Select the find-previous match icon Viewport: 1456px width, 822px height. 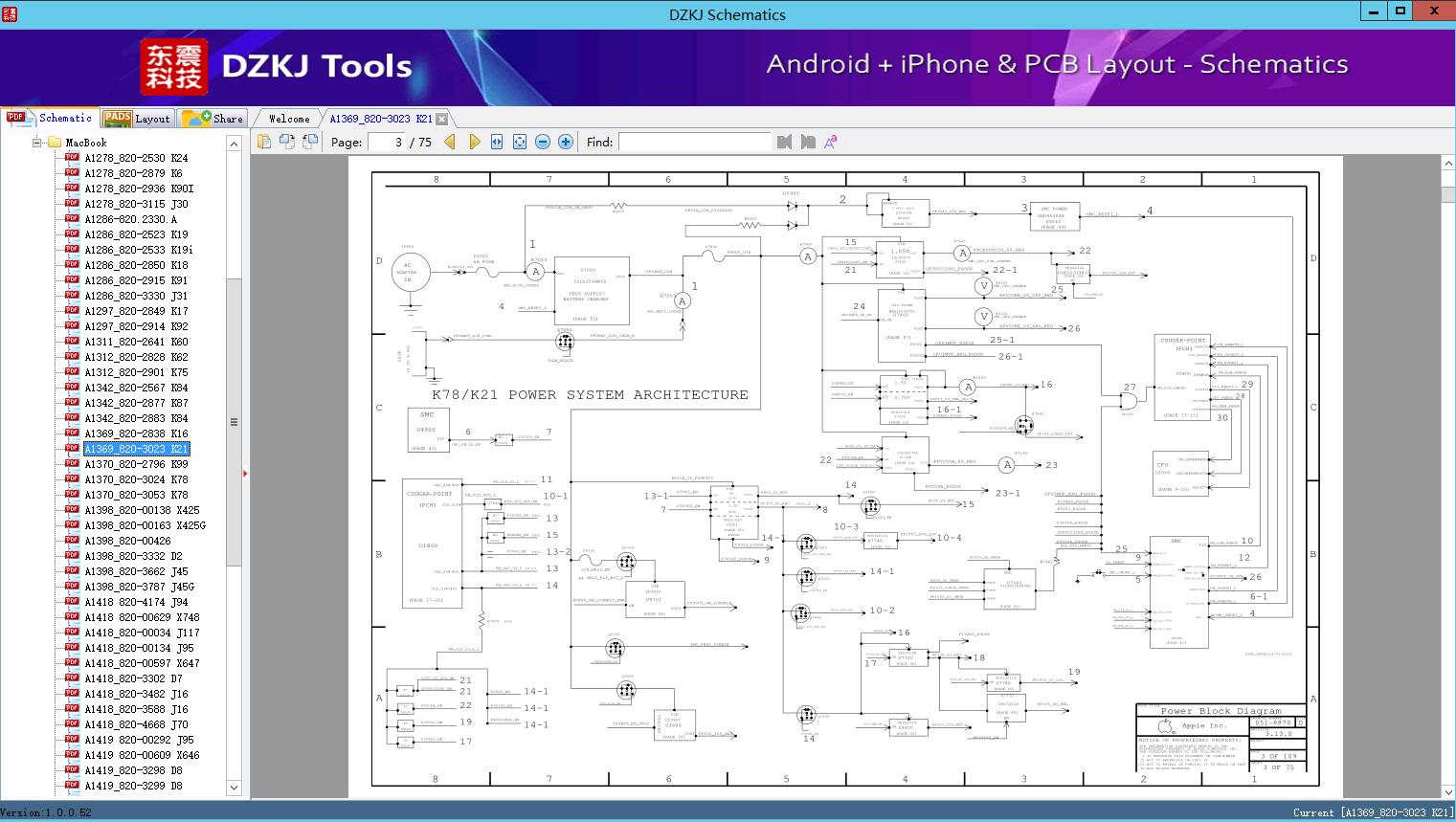783,141
